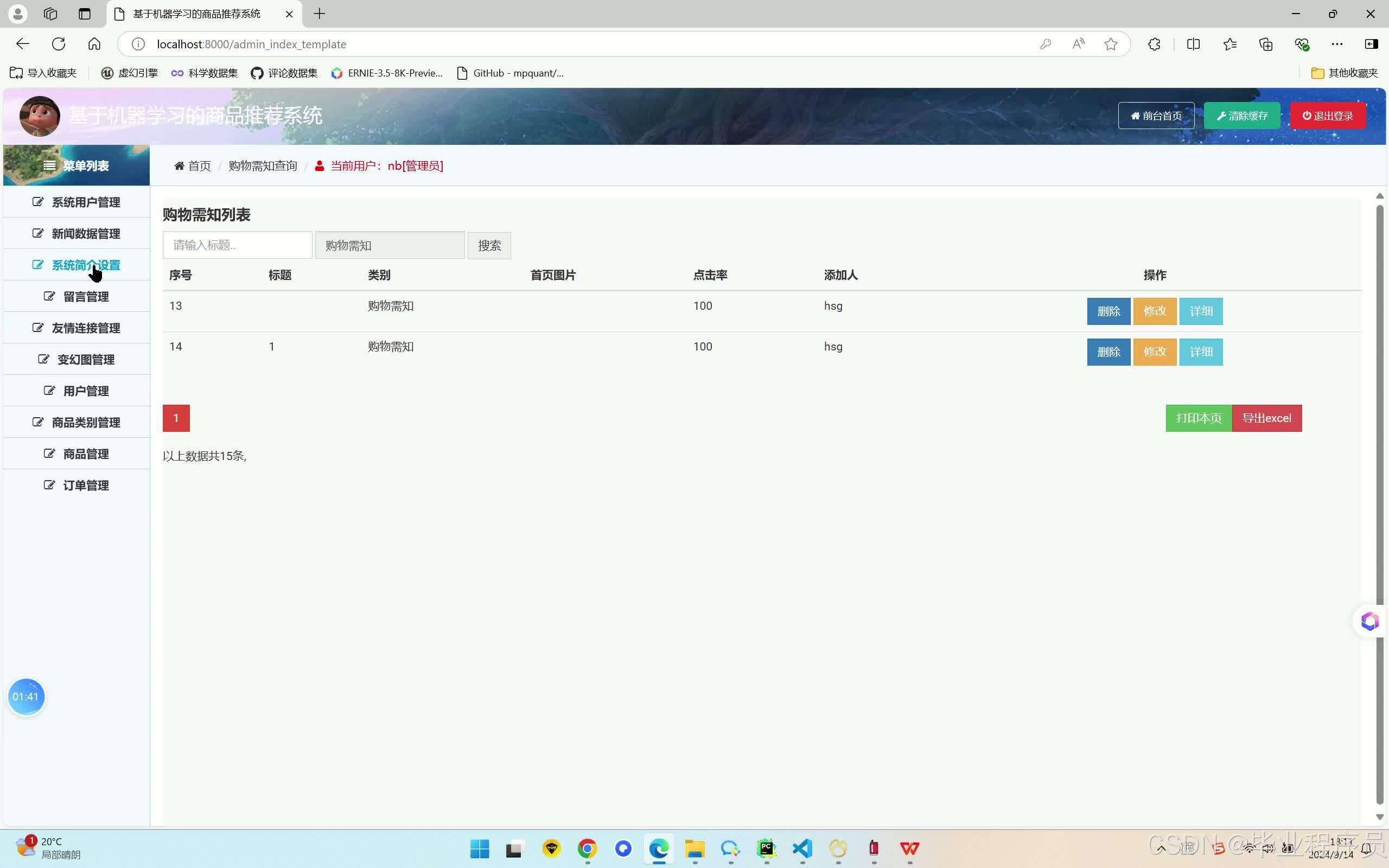
Task: Select 系统简介设置 in sidebar
Action: (x=77, y=265)
